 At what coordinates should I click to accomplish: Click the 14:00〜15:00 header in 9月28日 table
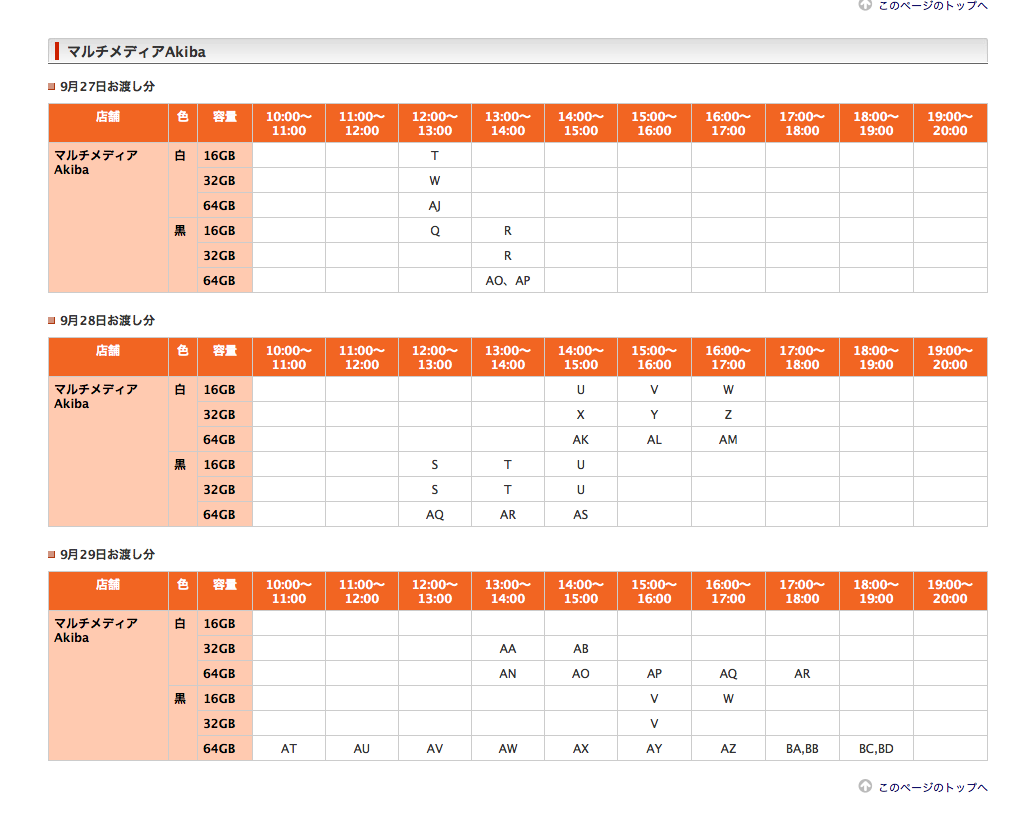click(581, 357)
